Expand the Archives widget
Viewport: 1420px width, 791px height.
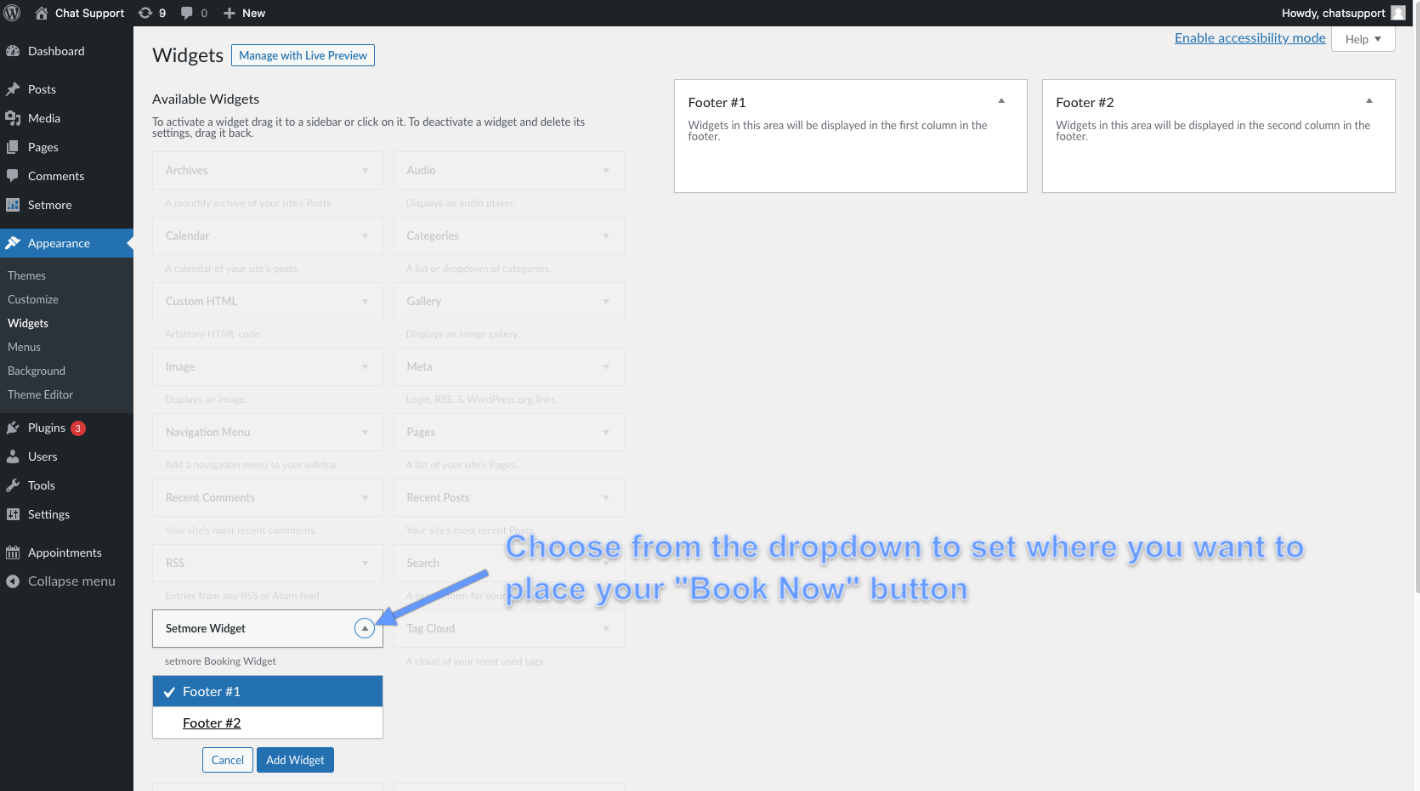(365, 170)
